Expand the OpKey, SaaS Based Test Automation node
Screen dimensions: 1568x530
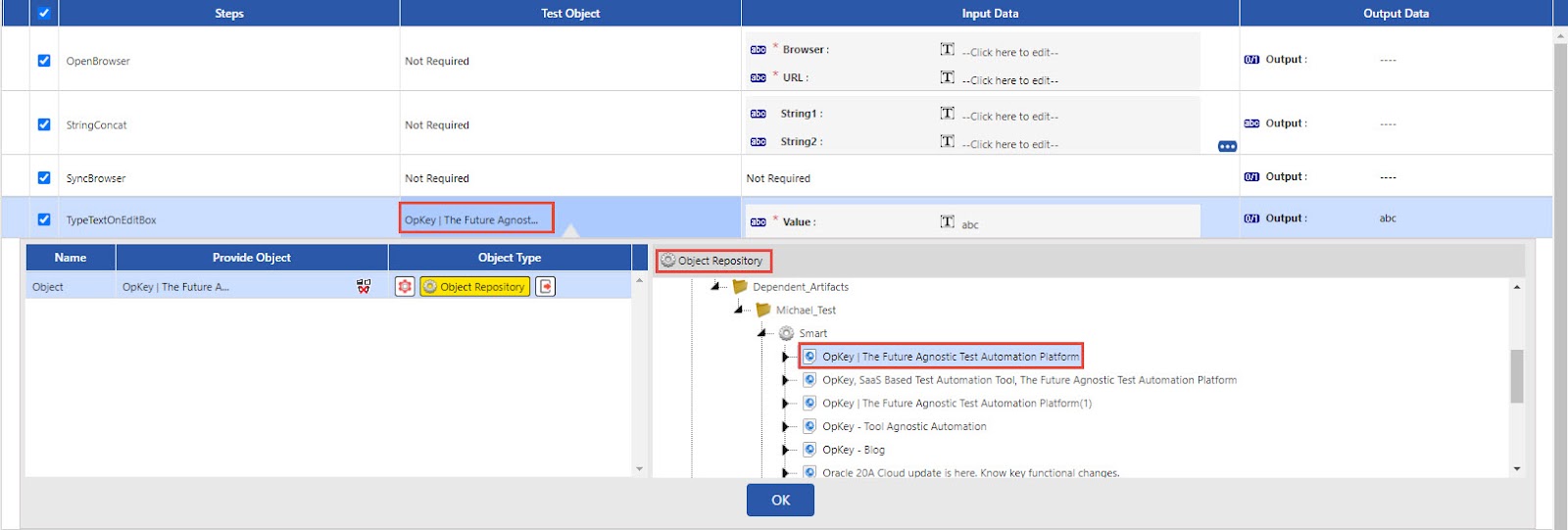[x=785, y=380]
